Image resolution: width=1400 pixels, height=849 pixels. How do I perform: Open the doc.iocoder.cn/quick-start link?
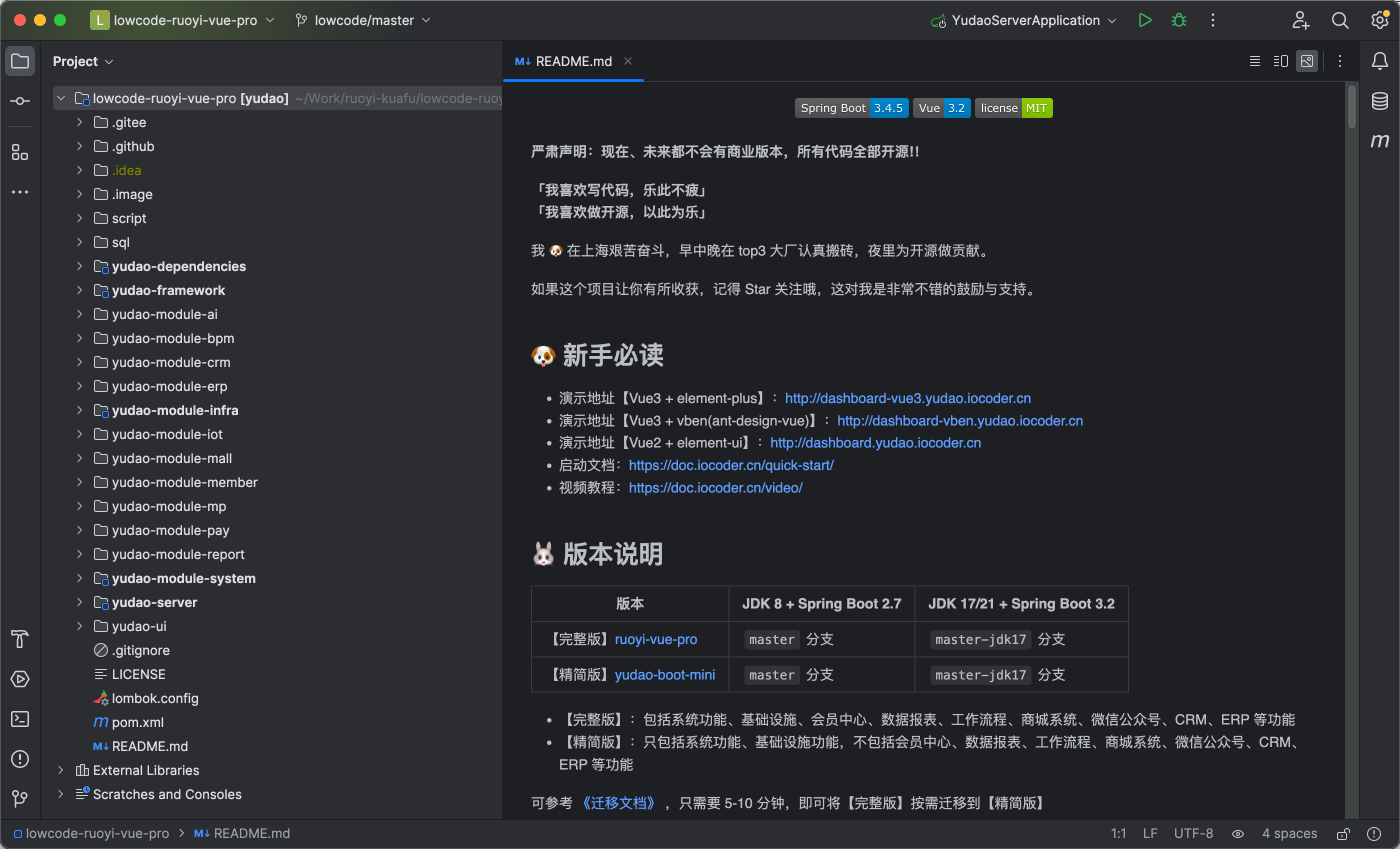click(x=730, y=465)
